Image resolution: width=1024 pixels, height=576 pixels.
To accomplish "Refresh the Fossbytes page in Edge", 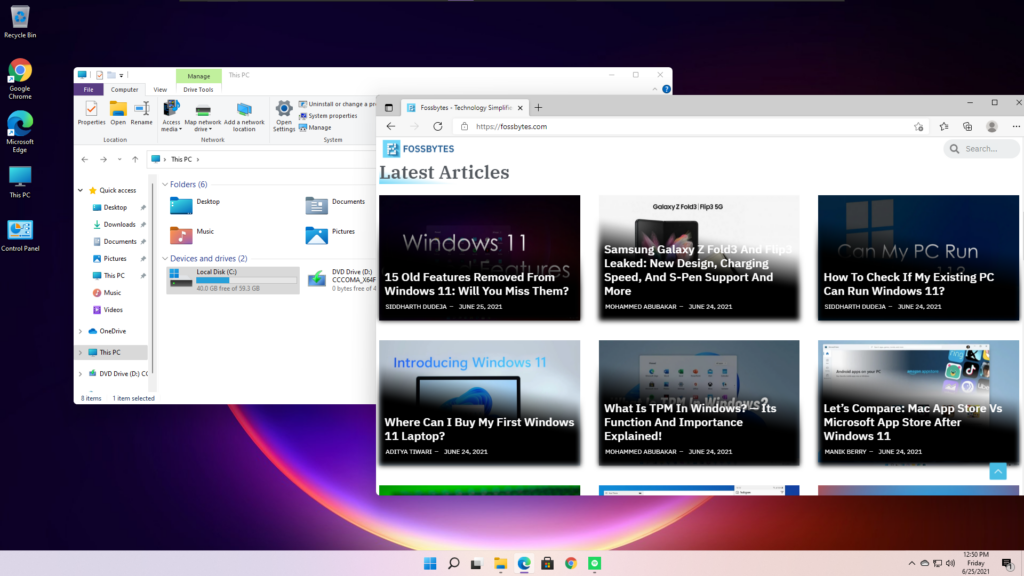I will pos(437,127).
